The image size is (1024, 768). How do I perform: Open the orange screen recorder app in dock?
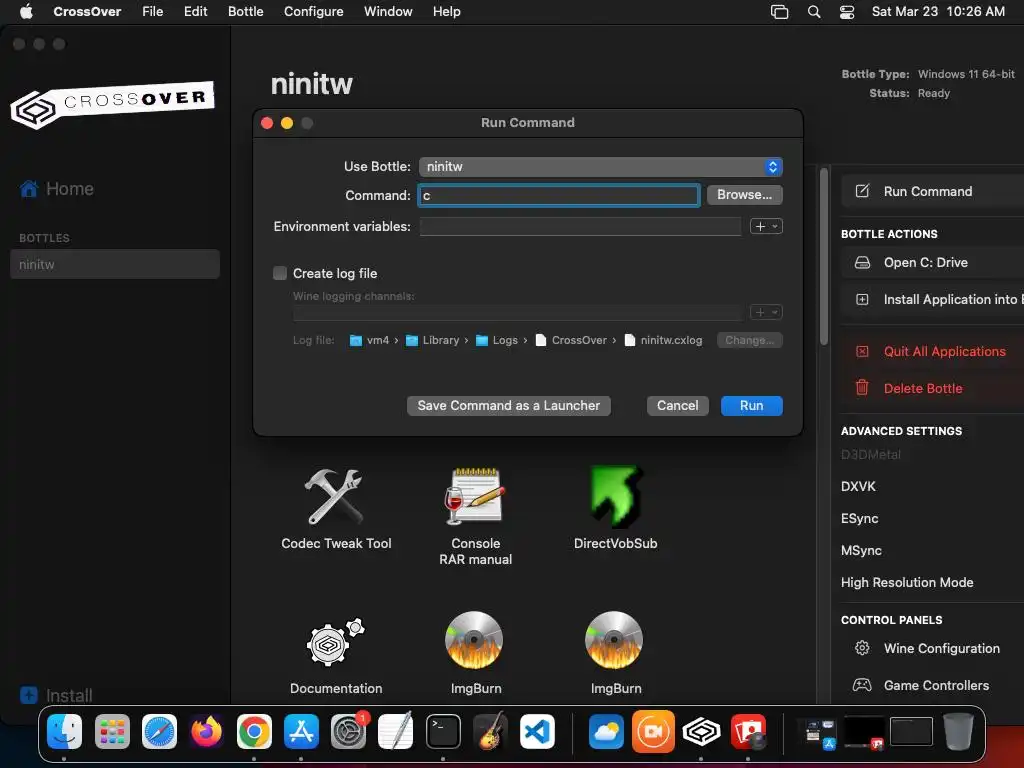point(653,731)
